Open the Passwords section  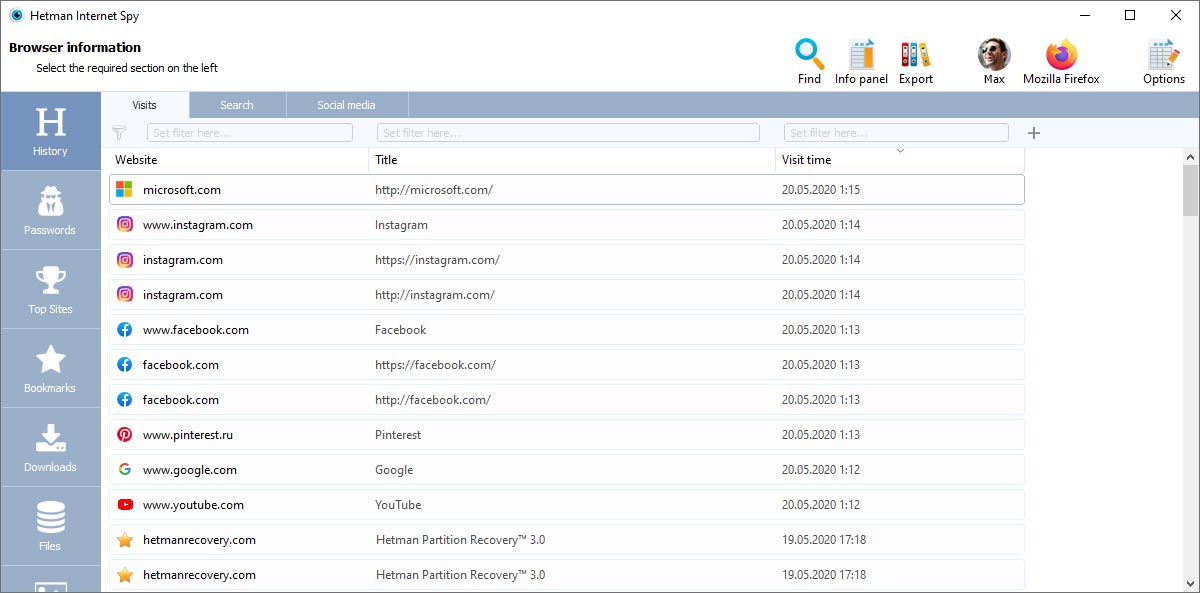(50, 211)
